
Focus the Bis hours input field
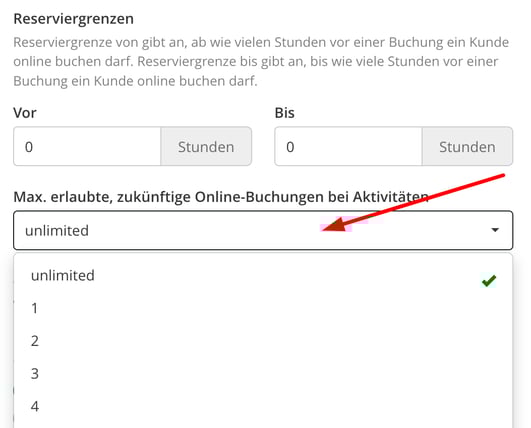(x=348, y=147)
